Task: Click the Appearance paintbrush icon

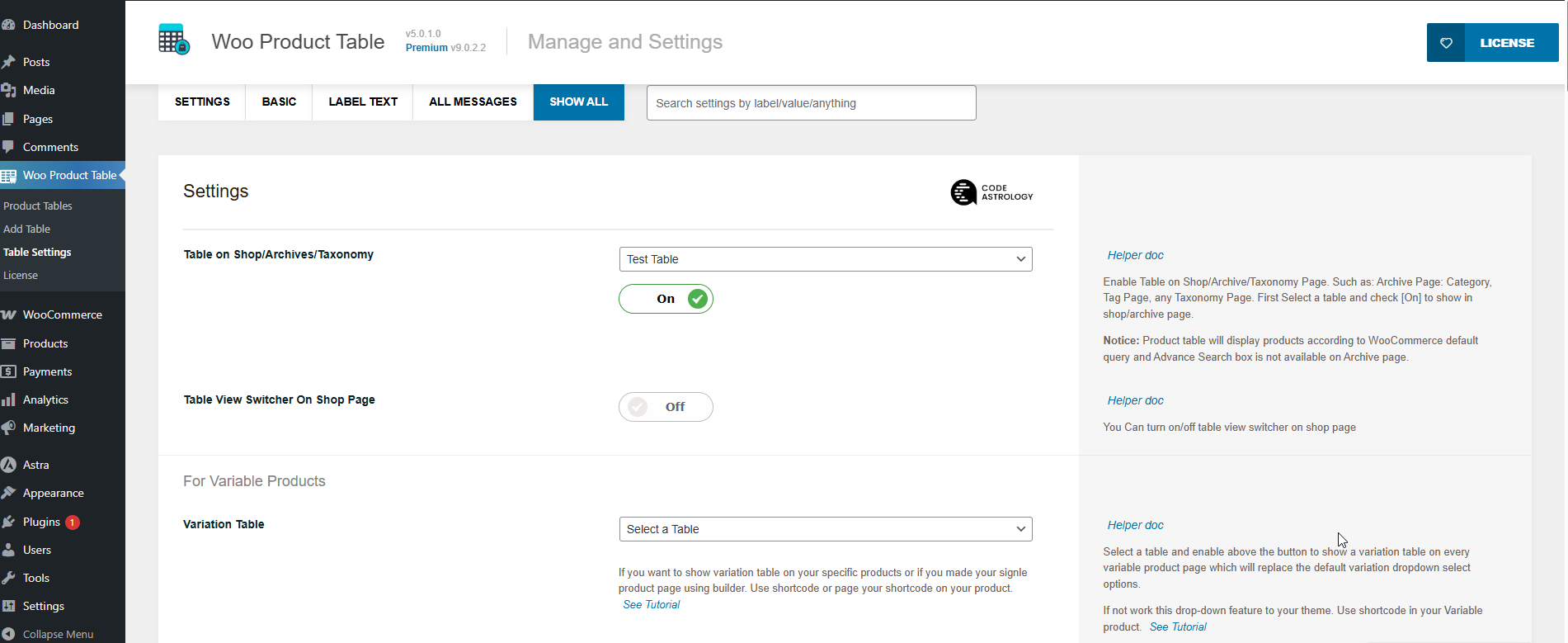Action: pyautogui.click(x=8, y=493)
